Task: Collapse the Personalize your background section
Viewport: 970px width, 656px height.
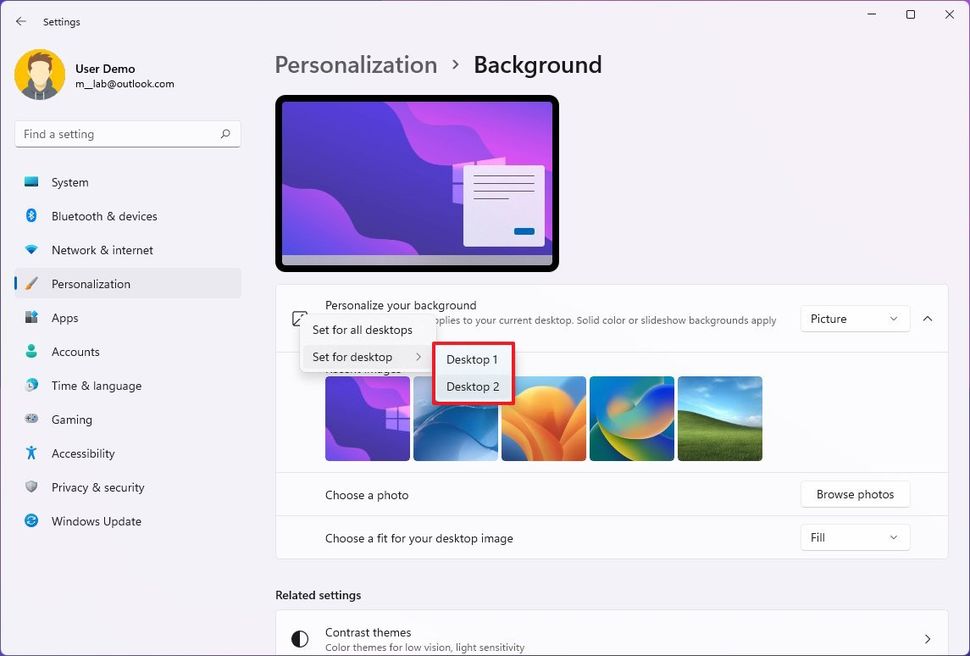Action: (x=927, y=319)
